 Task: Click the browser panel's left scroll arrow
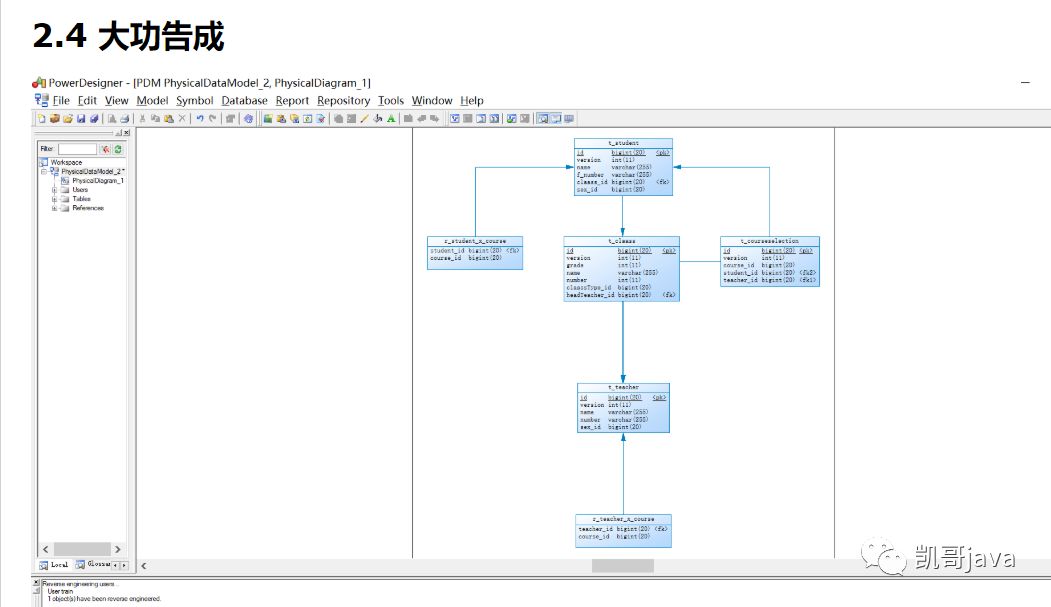(x=46, y=549)
